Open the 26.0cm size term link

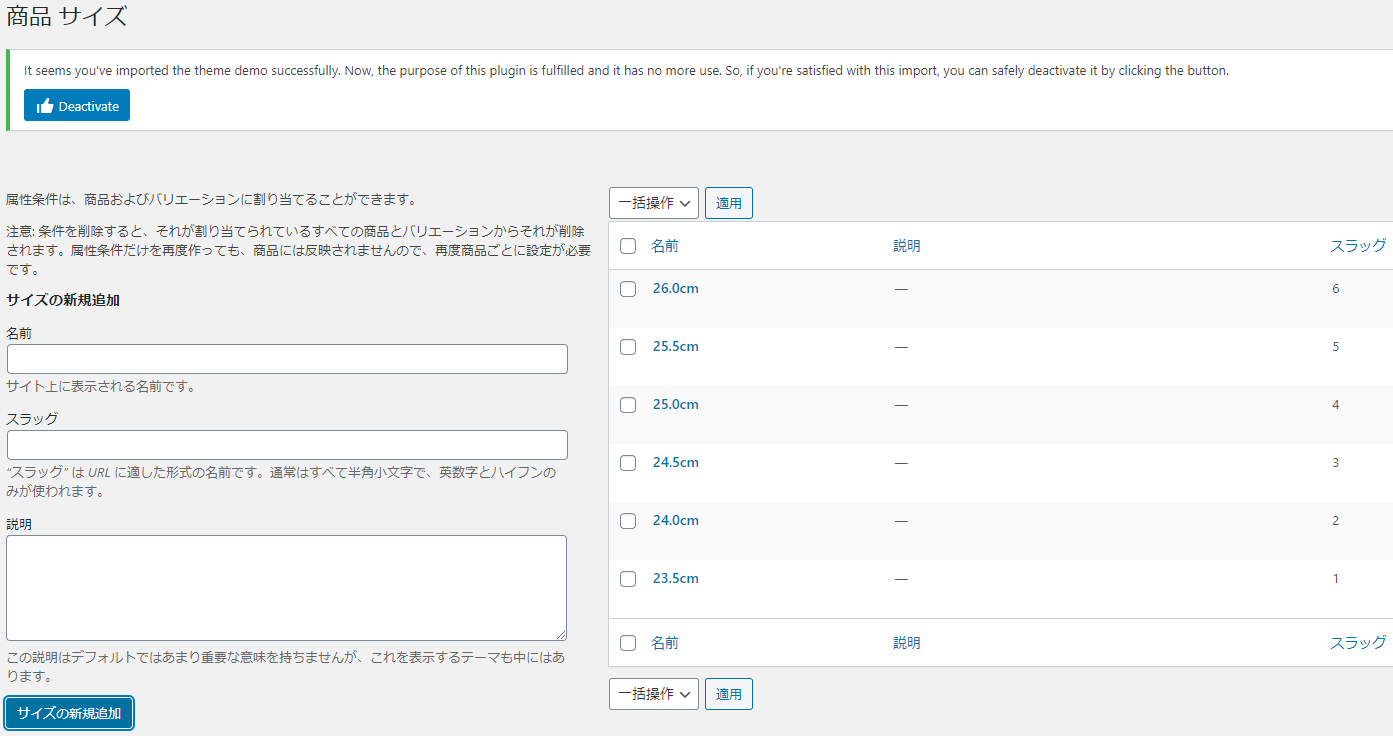[x=675, y=289]
